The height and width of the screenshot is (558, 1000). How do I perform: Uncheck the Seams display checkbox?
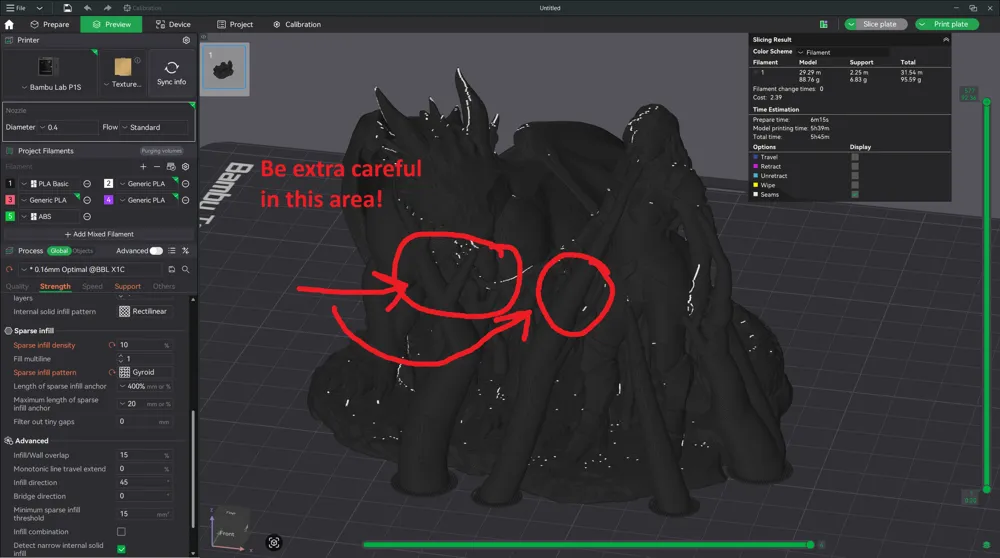point(855,195)
